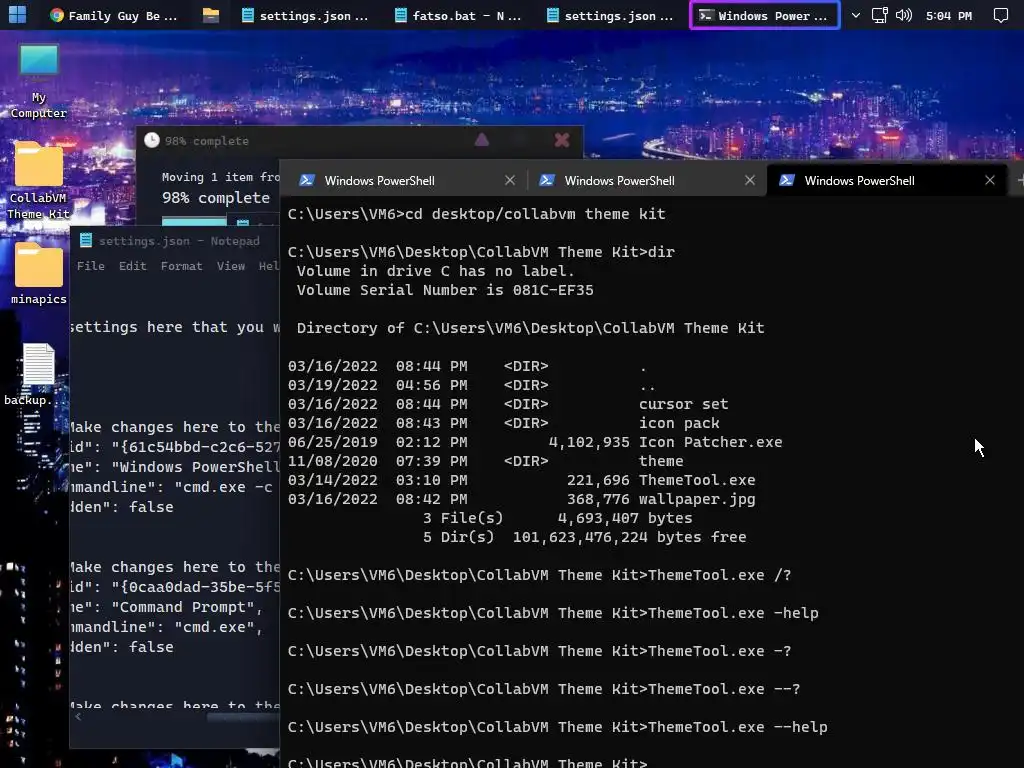Switch to Family Guy Chrome taskbar item

tap(114, 15)
